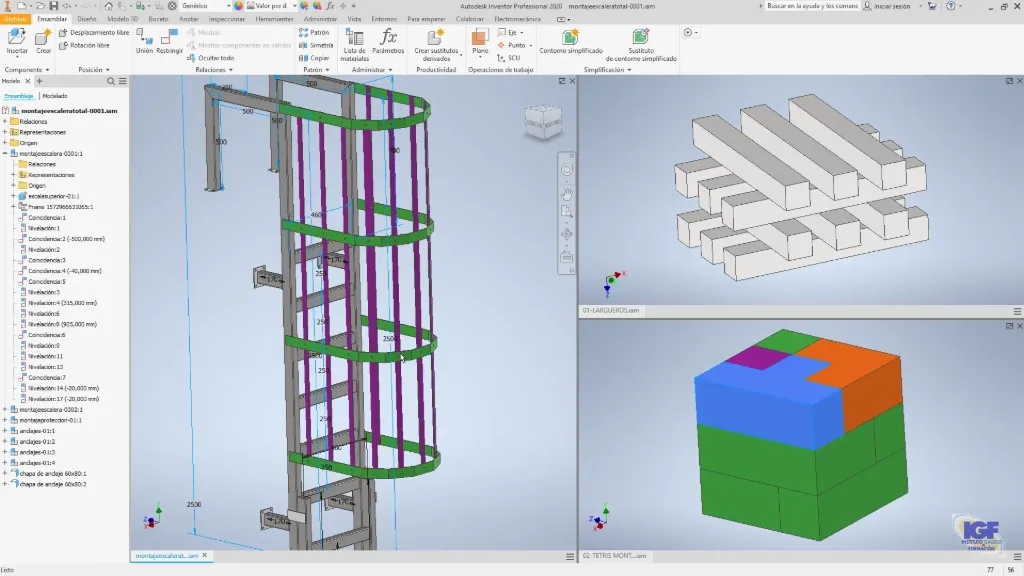Image resolution: width=1024 pixels, height=576 pixels.
Task: Expand the Simplificación panel dropdown
Action: point(607,69)
